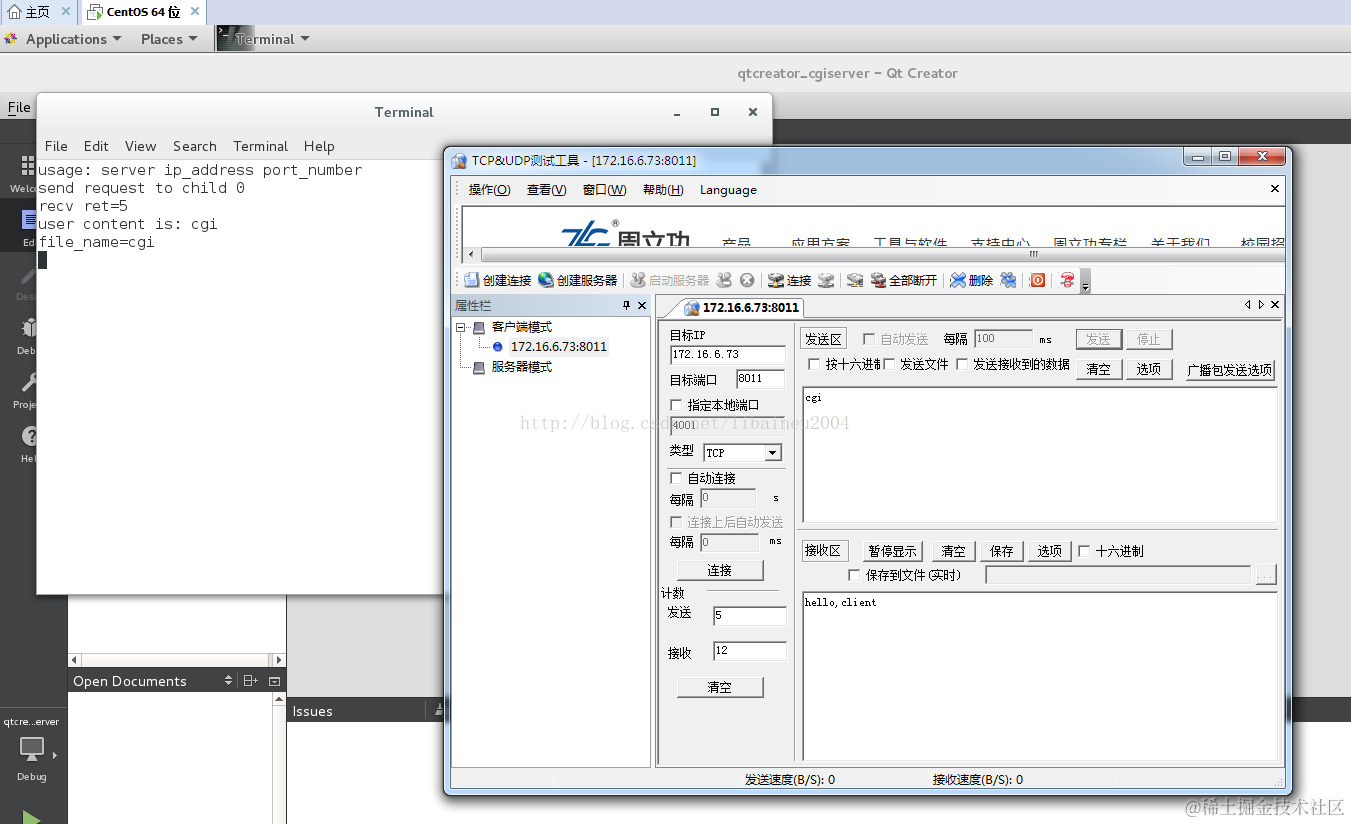
Task: Check the 发送接收到的数据 checkbox
Action: click(x=962, y=364)
